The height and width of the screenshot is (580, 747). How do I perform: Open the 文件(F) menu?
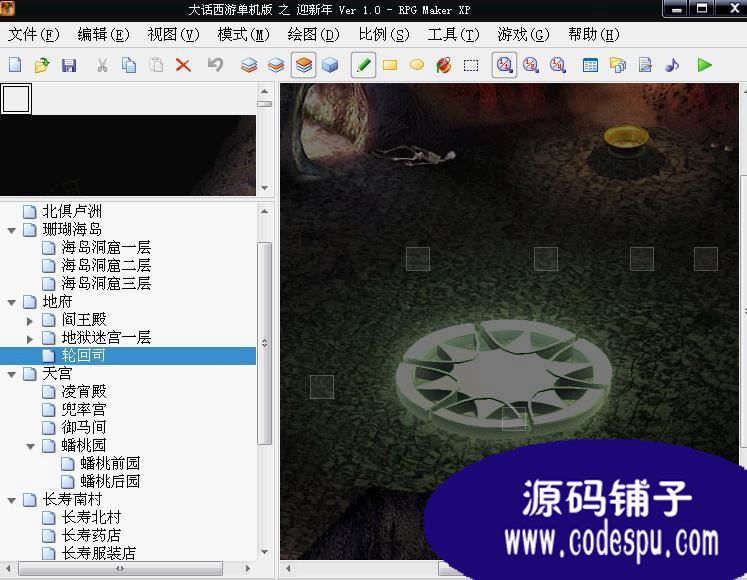[x=33, y=34]
